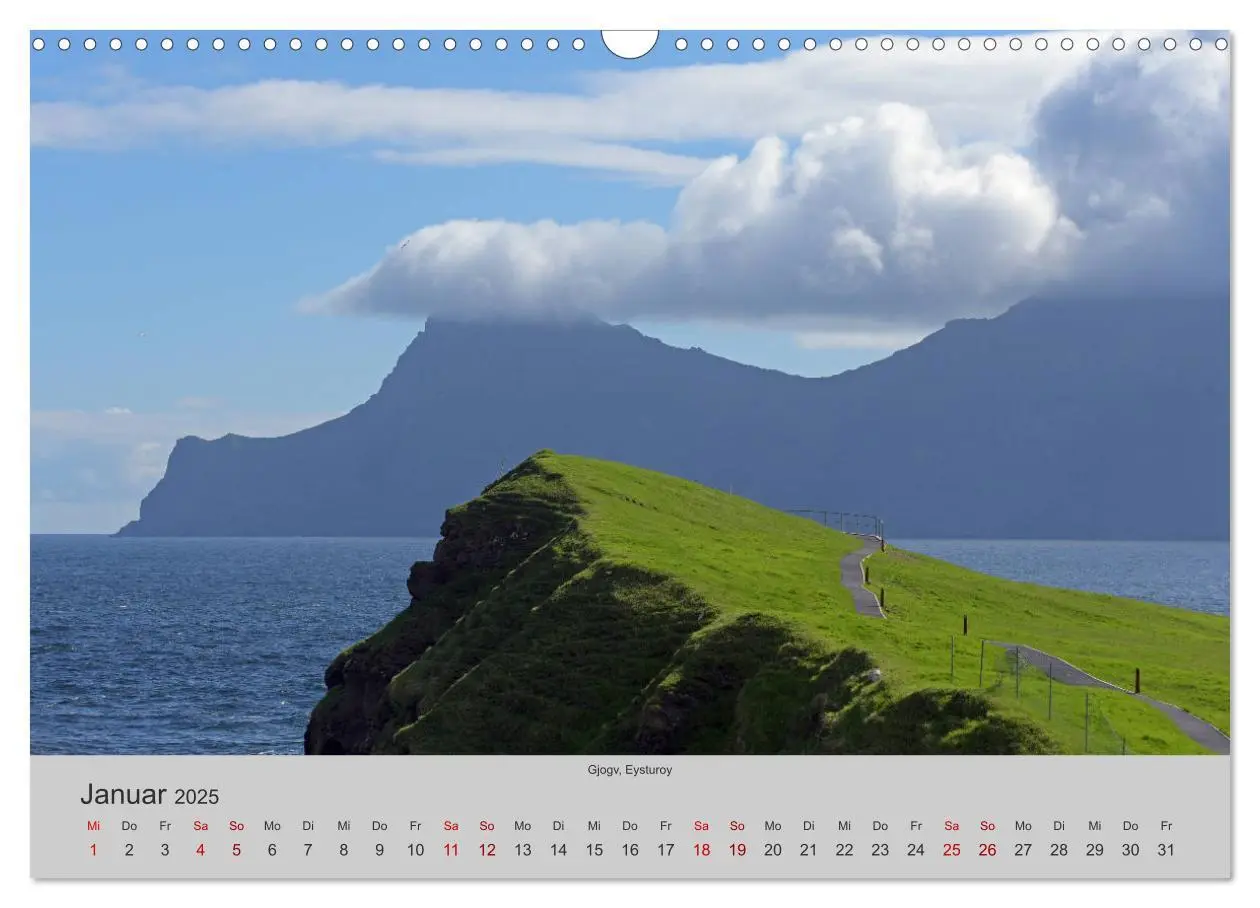Select date 17 in the calendar row
Screen dimensions: 1260x908
coord(665,850)
